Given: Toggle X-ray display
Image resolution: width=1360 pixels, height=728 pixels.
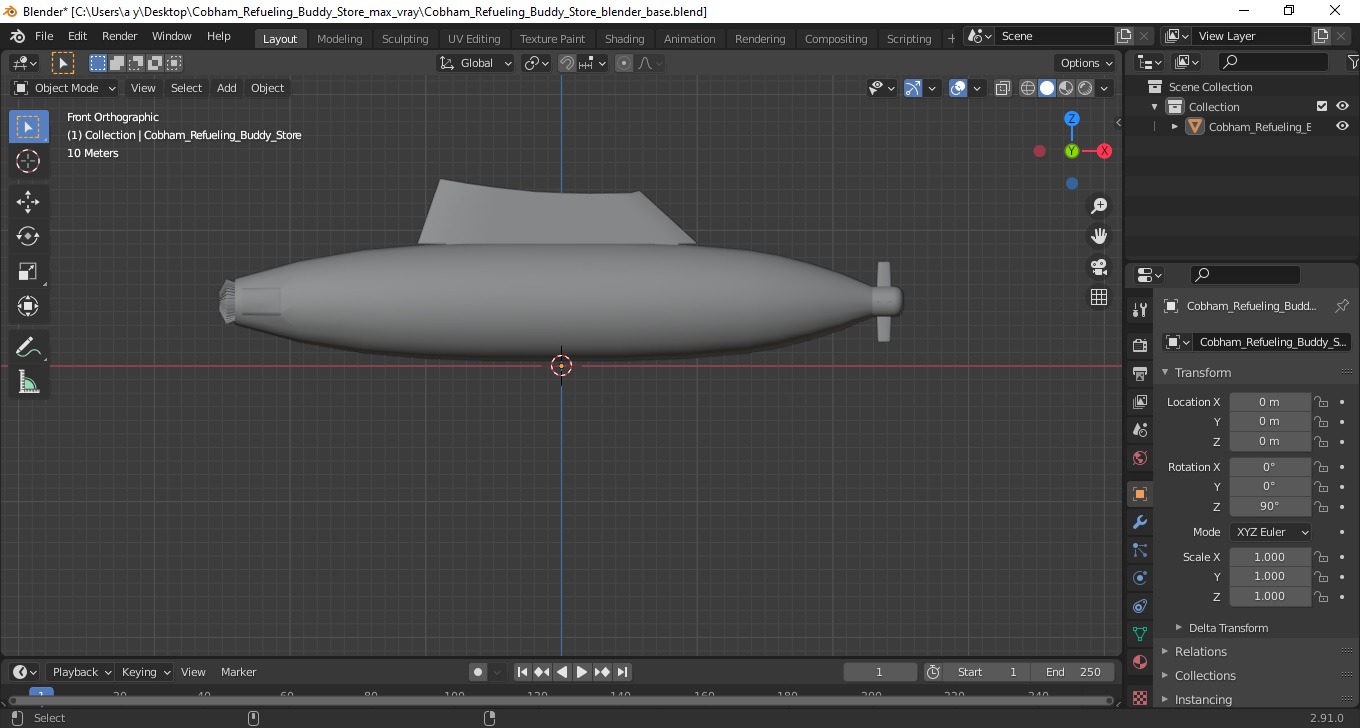Looking at the screenshot, I should coord(1003,88).
